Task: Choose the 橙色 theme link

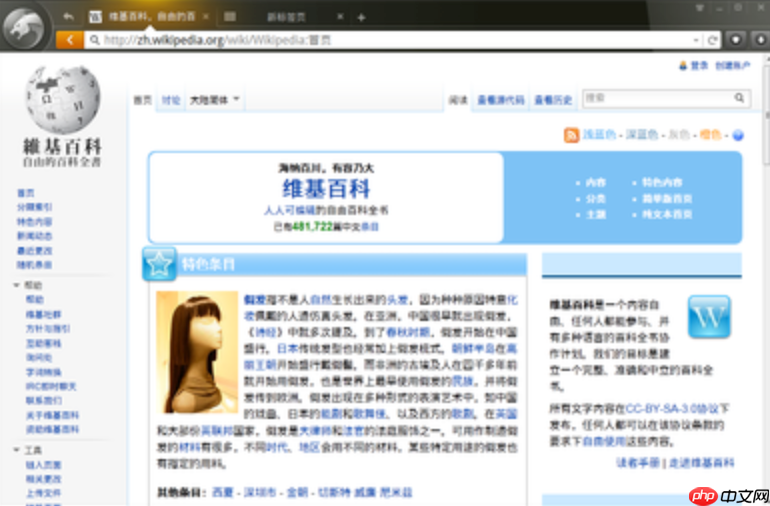Action: click(710, 135)
